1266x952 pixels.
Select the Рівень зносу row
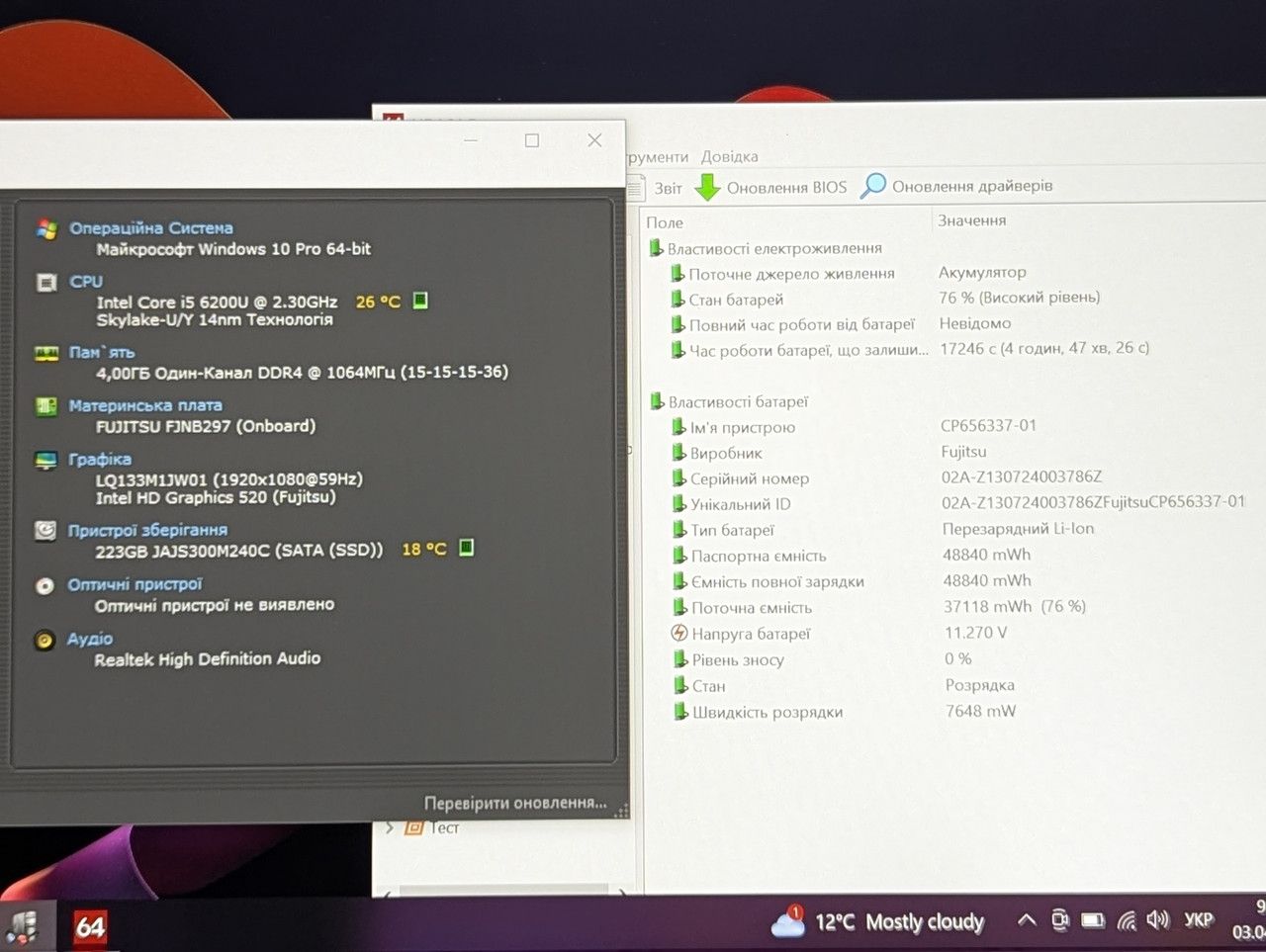[x=949, y=659]
